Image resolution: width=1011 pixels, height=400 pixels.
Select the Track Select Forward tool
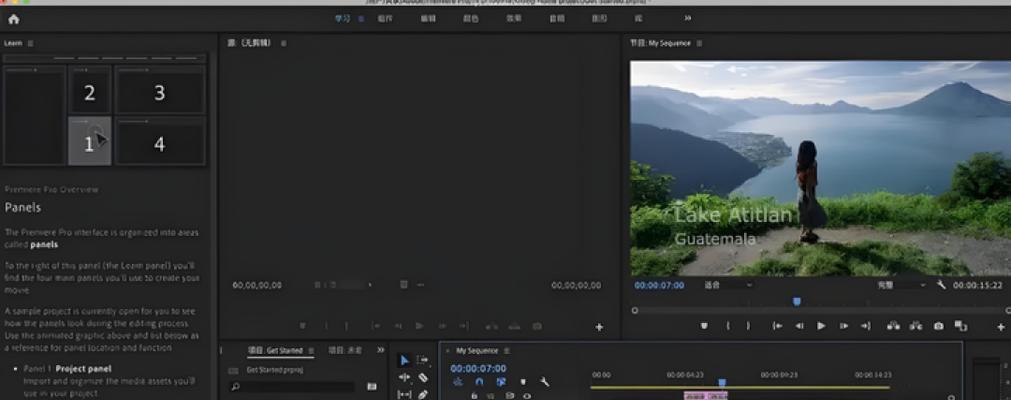pyautogui.click(x=423, y=360)
